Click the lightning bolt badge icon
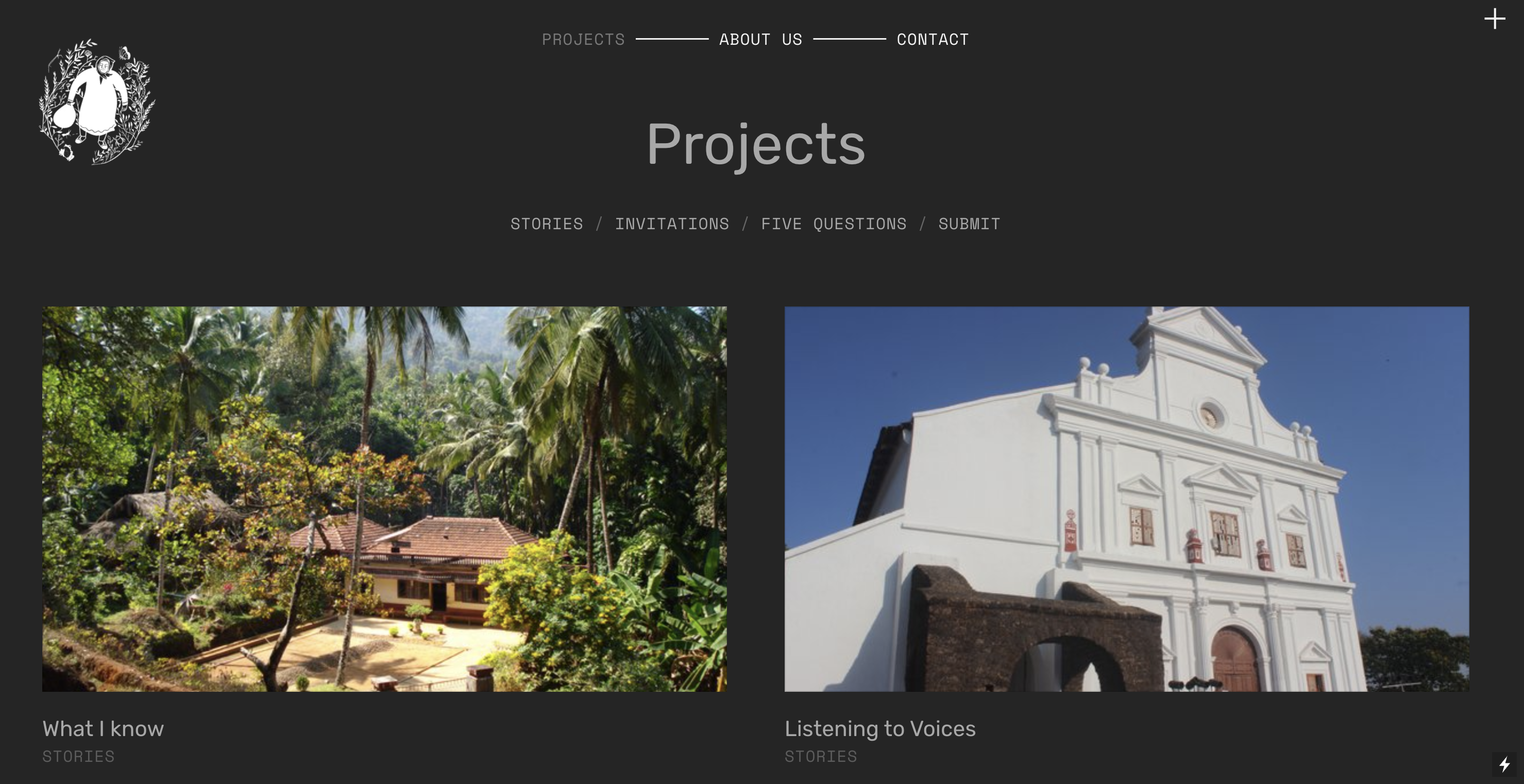The height and width of the screenshot is (784, 1524). 1504,764
